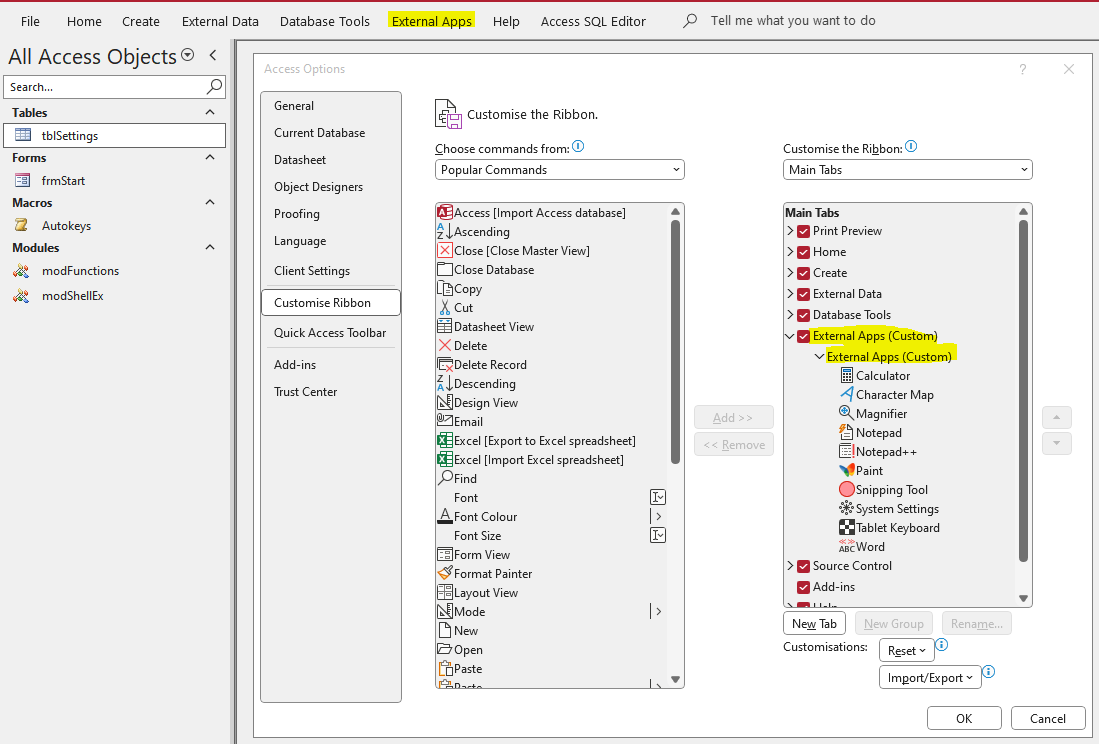Open the External Apps ribbon tab
The height and width of the screenshot is (744, 1099).
point(432,21)
